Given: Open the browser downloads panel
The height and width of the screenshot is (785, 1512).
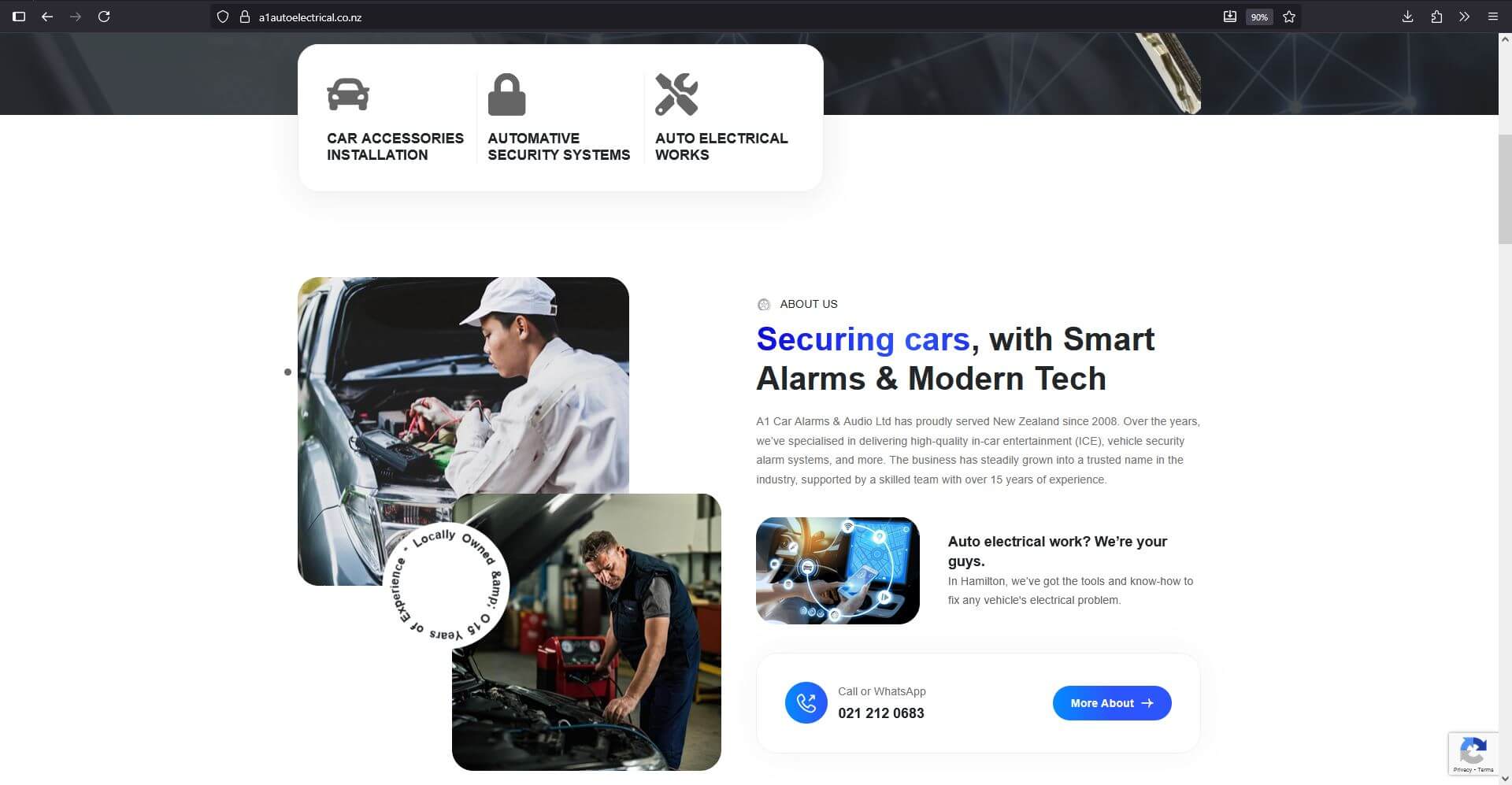Looking at the screenshot, I should pyautogui.click(x=1408, y=17).
